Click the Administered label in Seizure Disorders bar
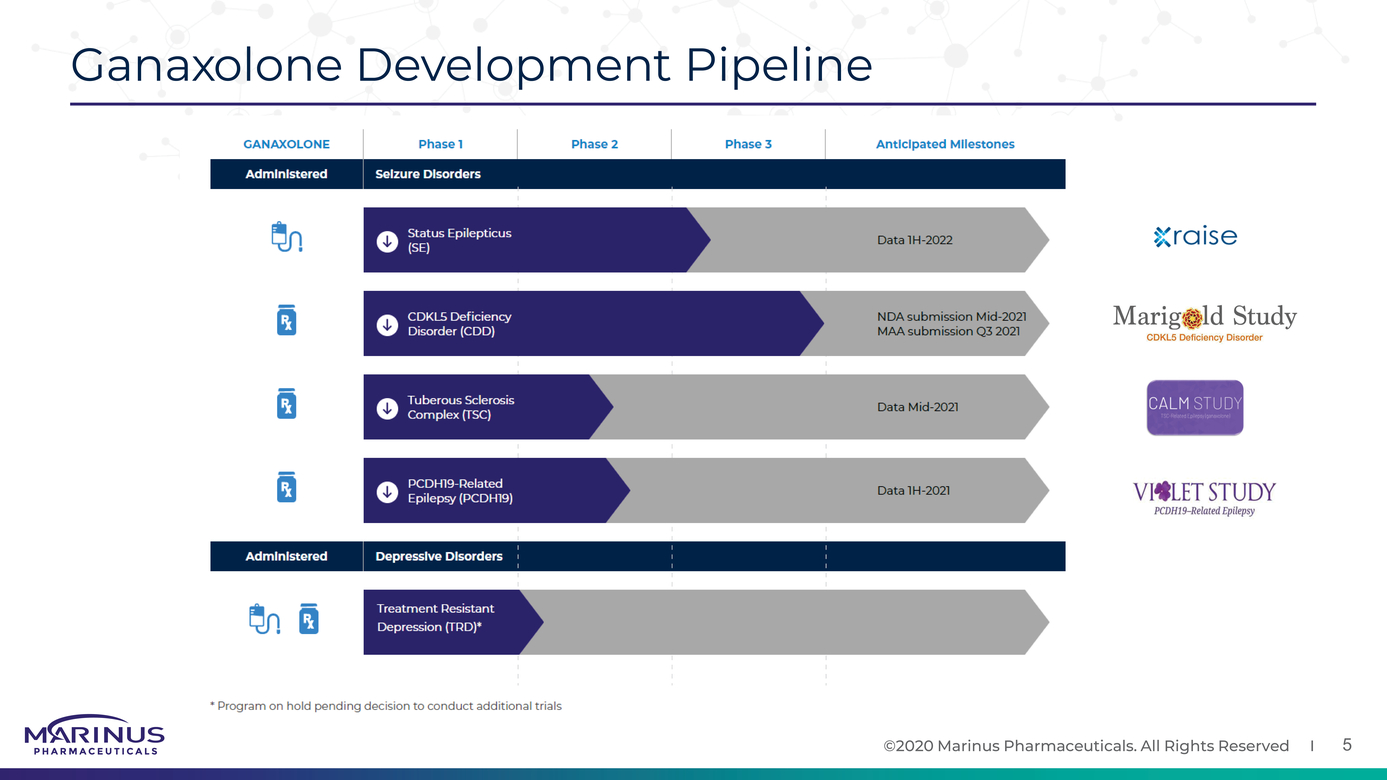Viewport: 1387px width, 780px height. 286,174
